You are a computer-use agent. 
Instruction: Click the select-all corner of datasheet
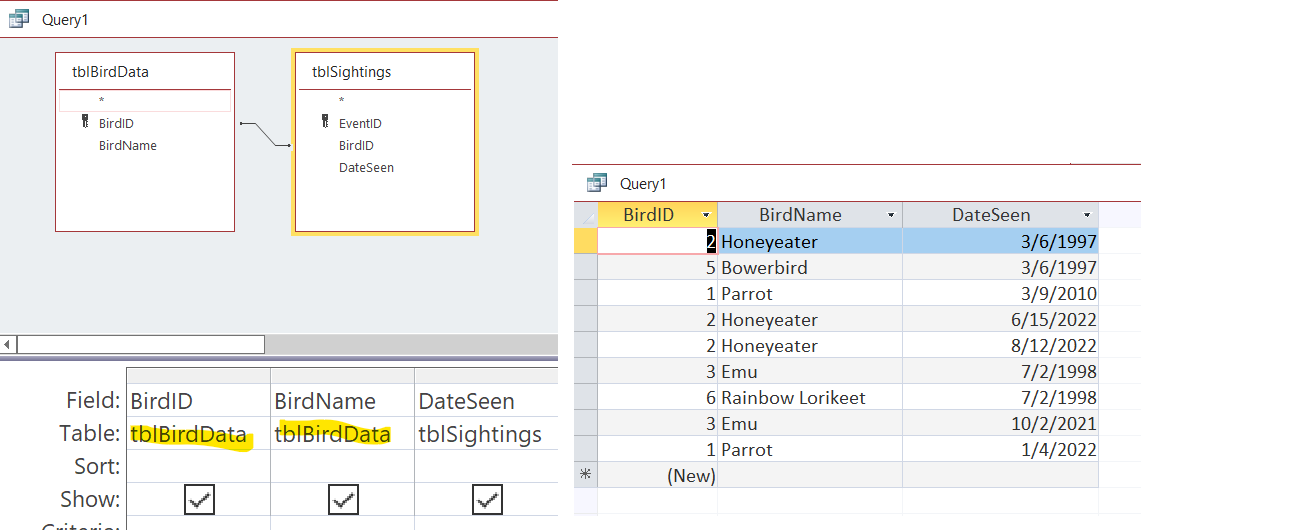(585, 215)
